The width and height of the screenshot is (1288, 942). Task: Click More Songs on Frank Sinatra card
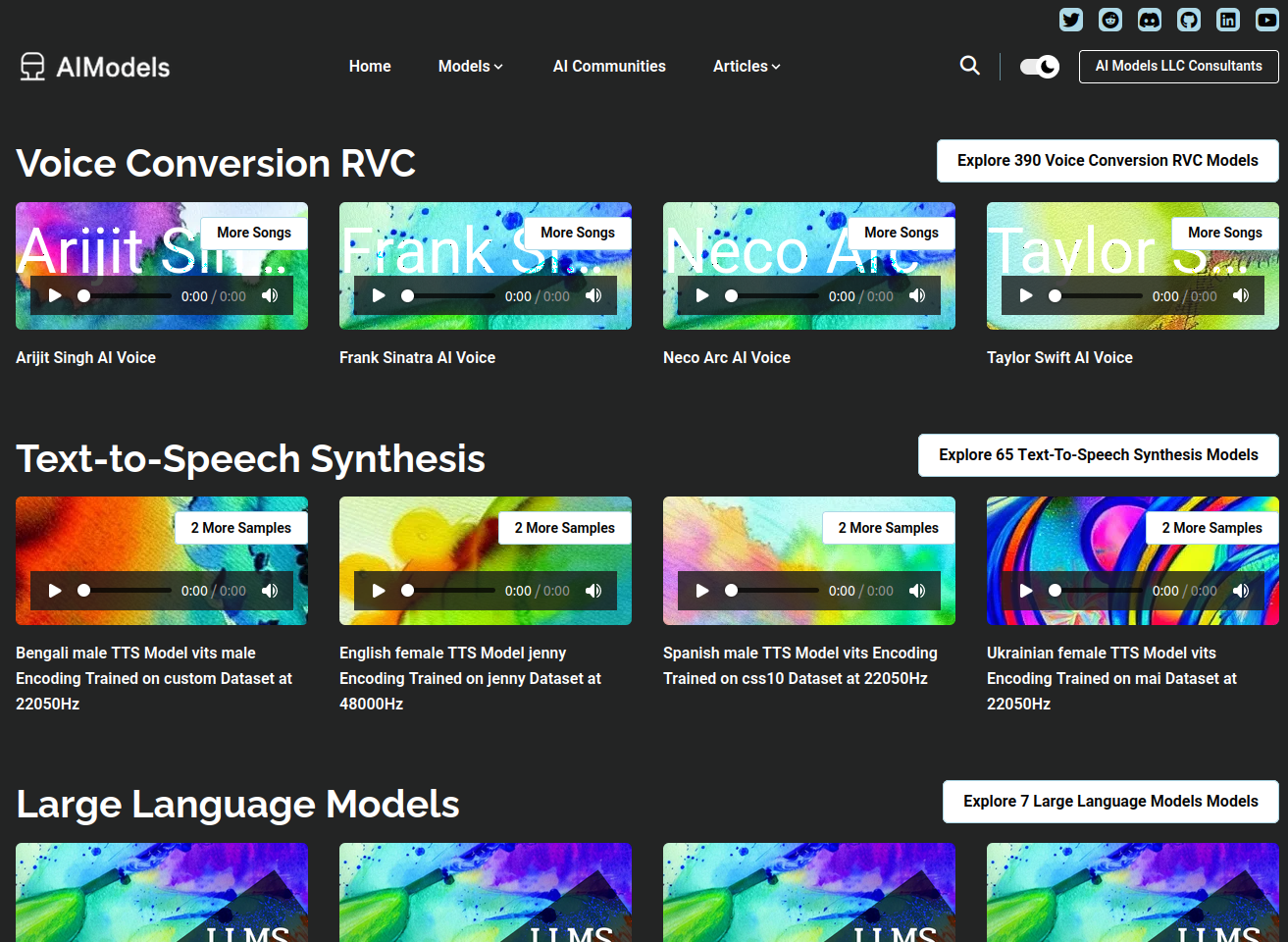click(x=578, y=233)
